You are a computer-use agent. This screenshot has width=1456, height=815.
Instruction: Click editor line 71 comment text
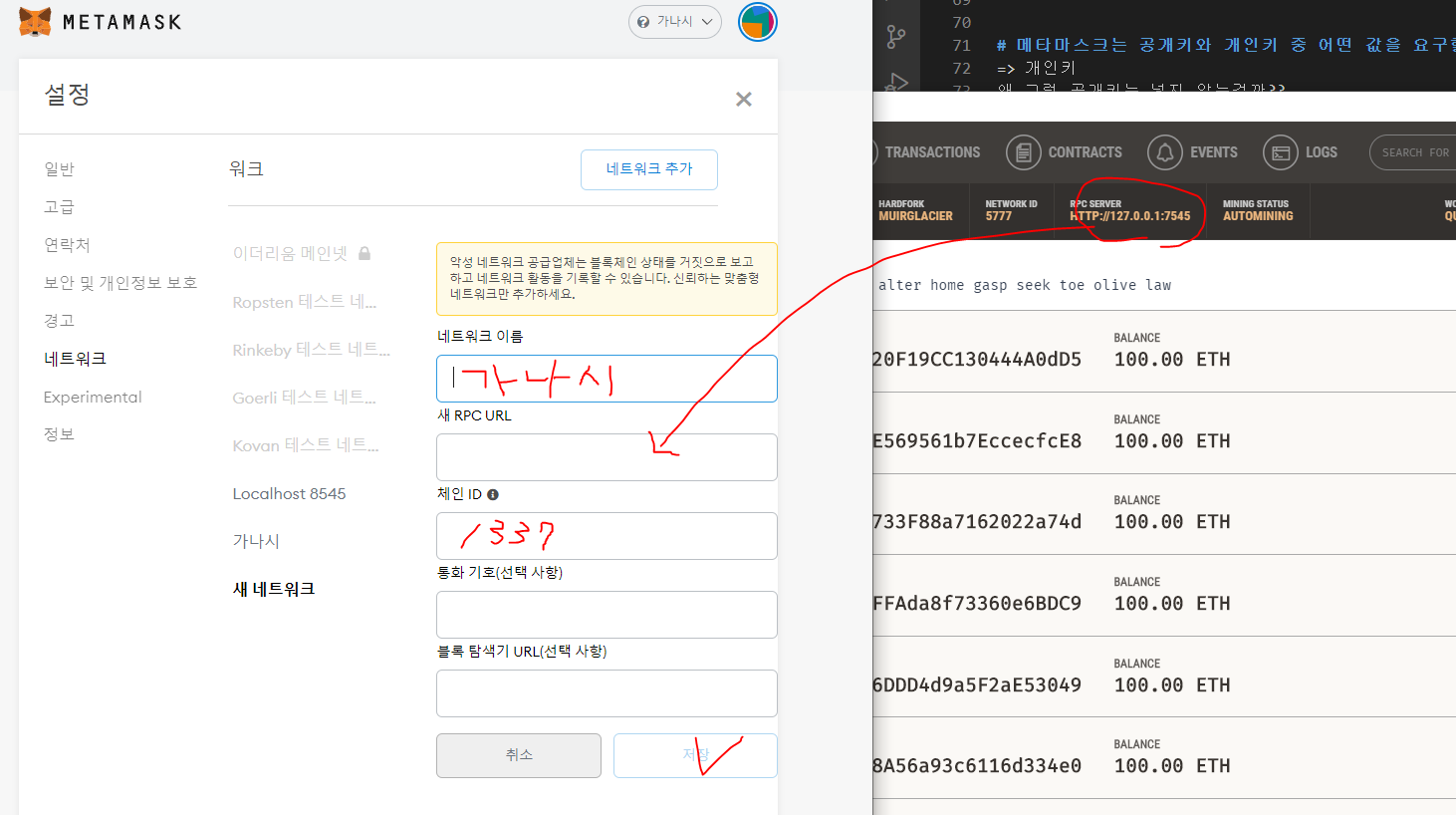tap(1226, 45)
